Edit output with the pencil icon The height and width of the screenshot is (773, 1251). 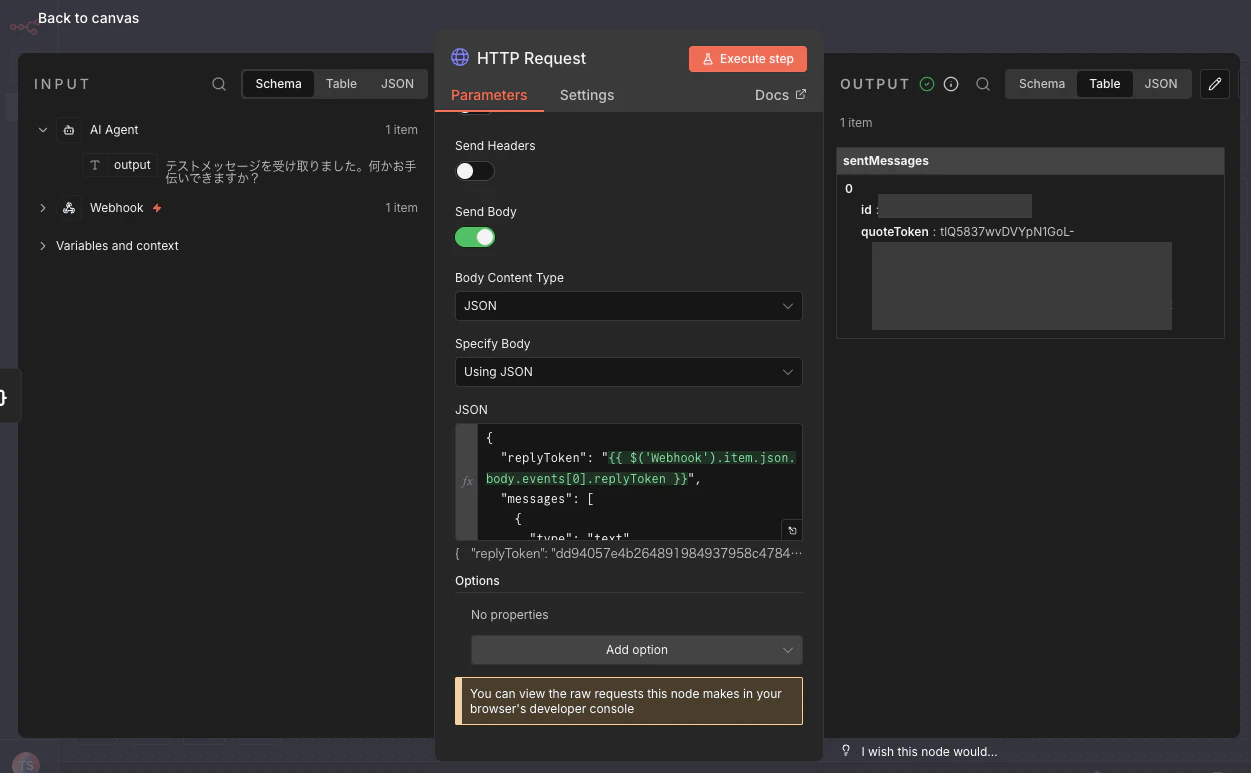tap(1215, 84)
